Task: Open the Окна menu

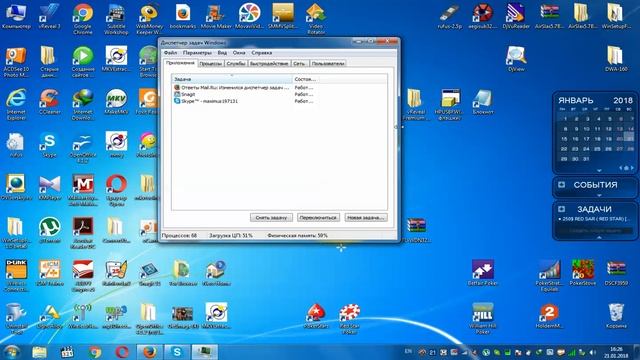Action: point(239,53)
